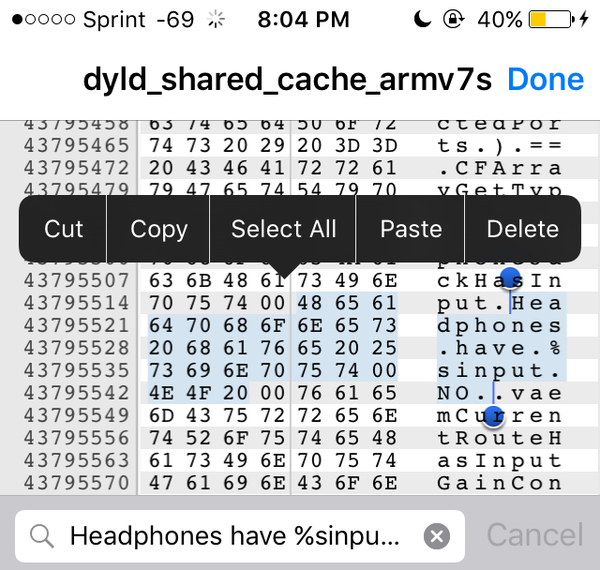Choose Cut from the edit menu

[63, 229]
